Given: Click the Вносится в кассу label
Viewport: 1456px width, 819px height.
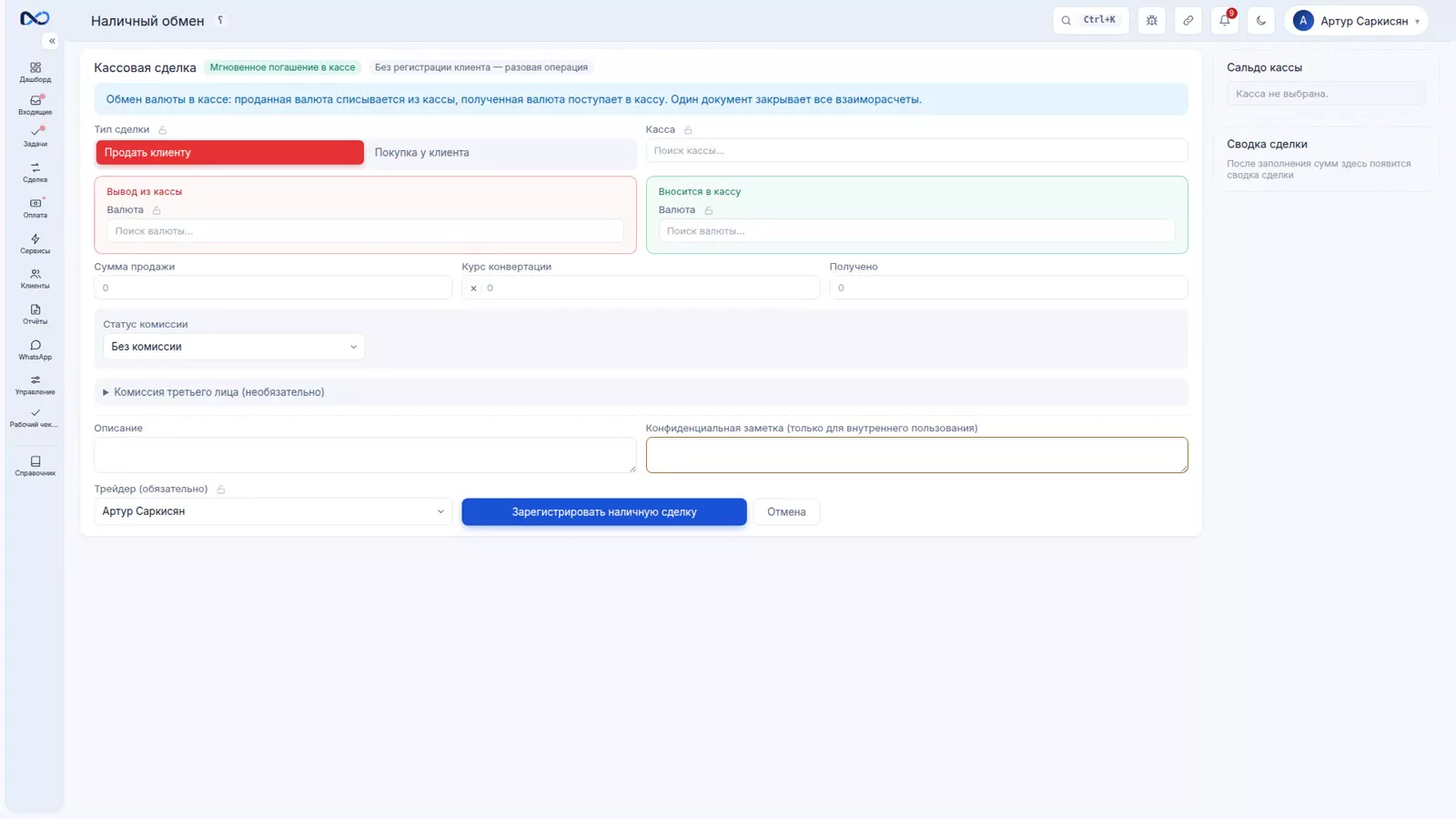Looking at the screenshot, I should coord(700,192).
